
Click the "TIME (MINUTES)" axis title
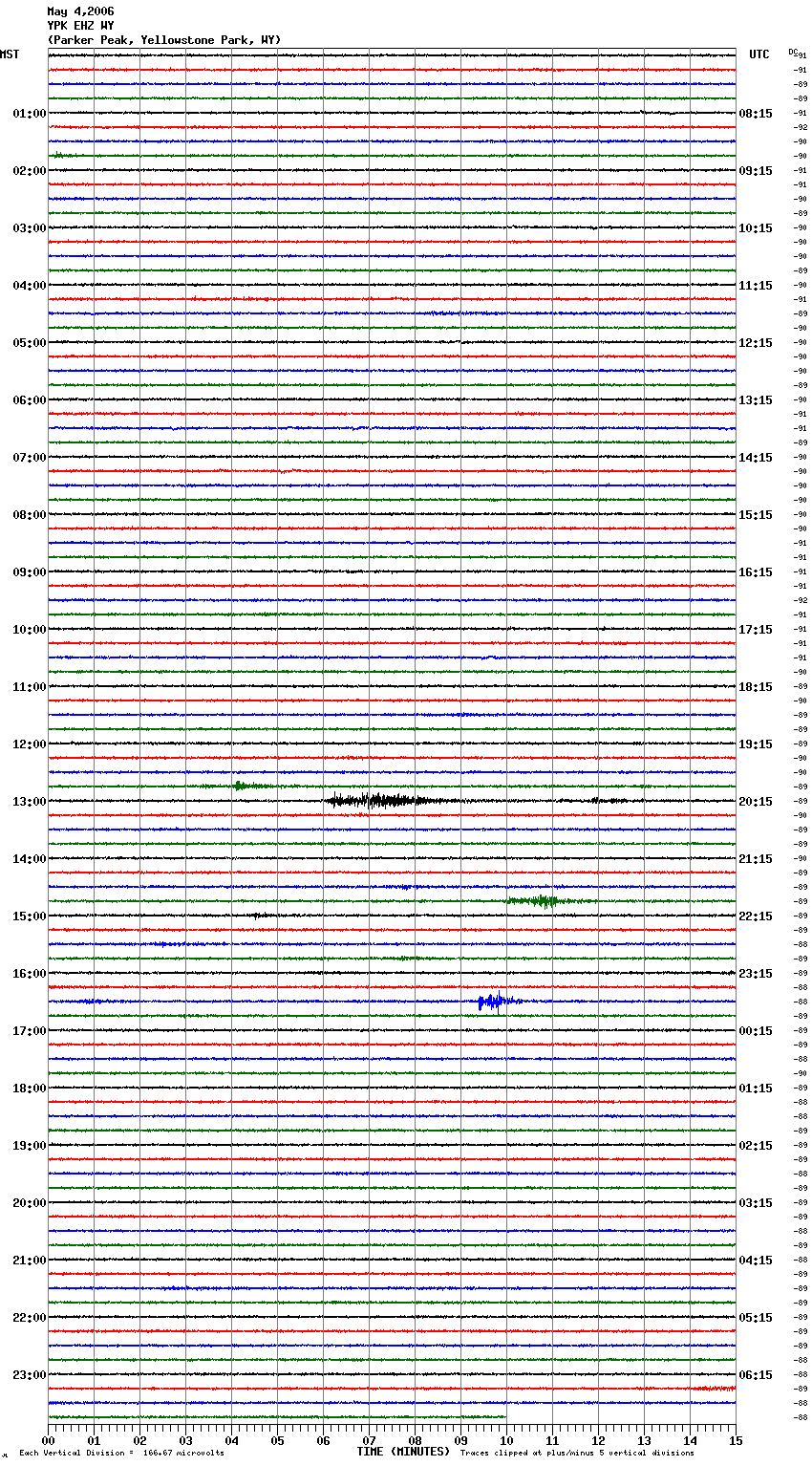coord(403,1452)
